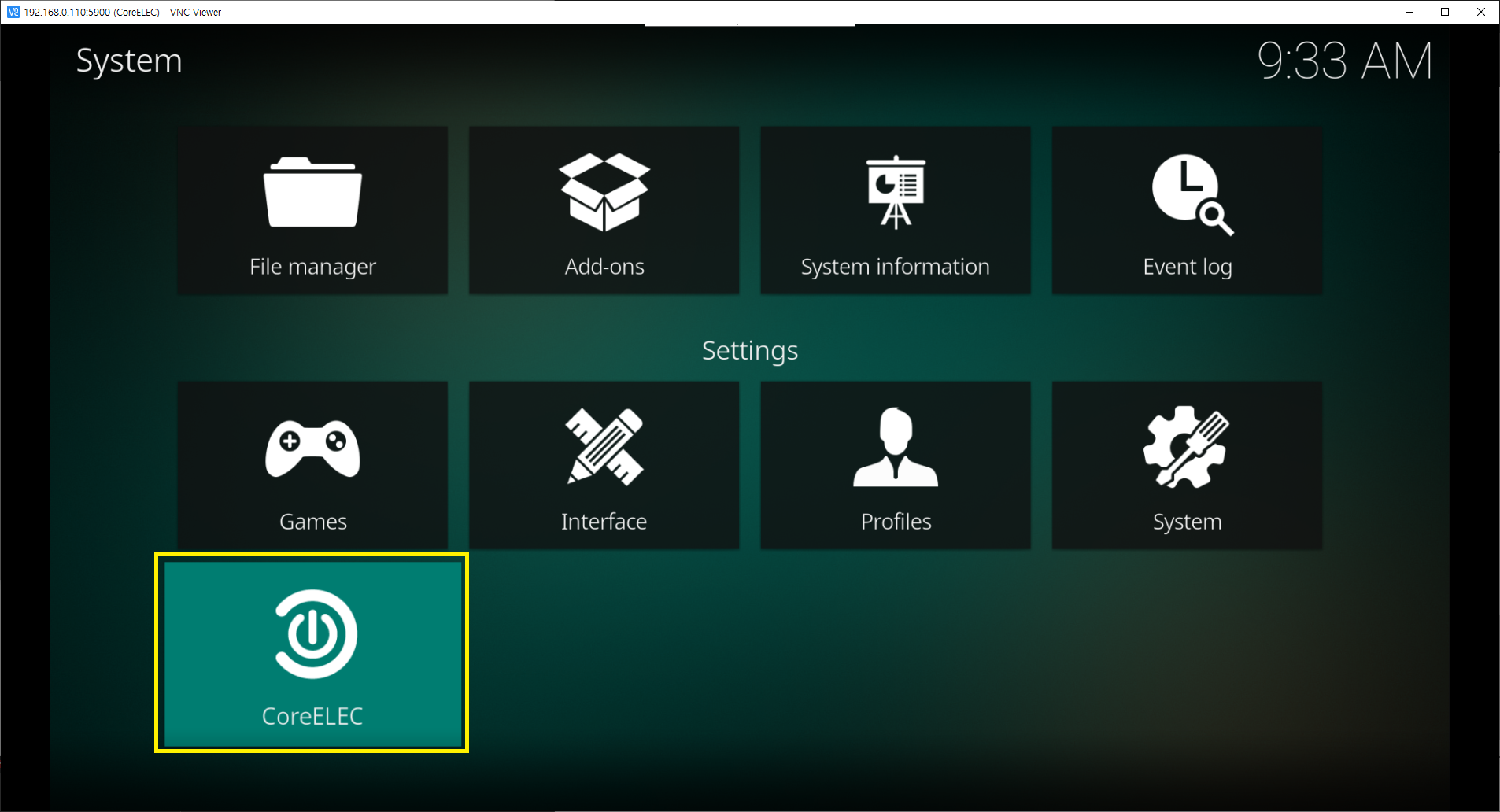Screen dimensions: 1500x812
Task: Select the Add-ons tile
Action: click(x=603, y=210)
